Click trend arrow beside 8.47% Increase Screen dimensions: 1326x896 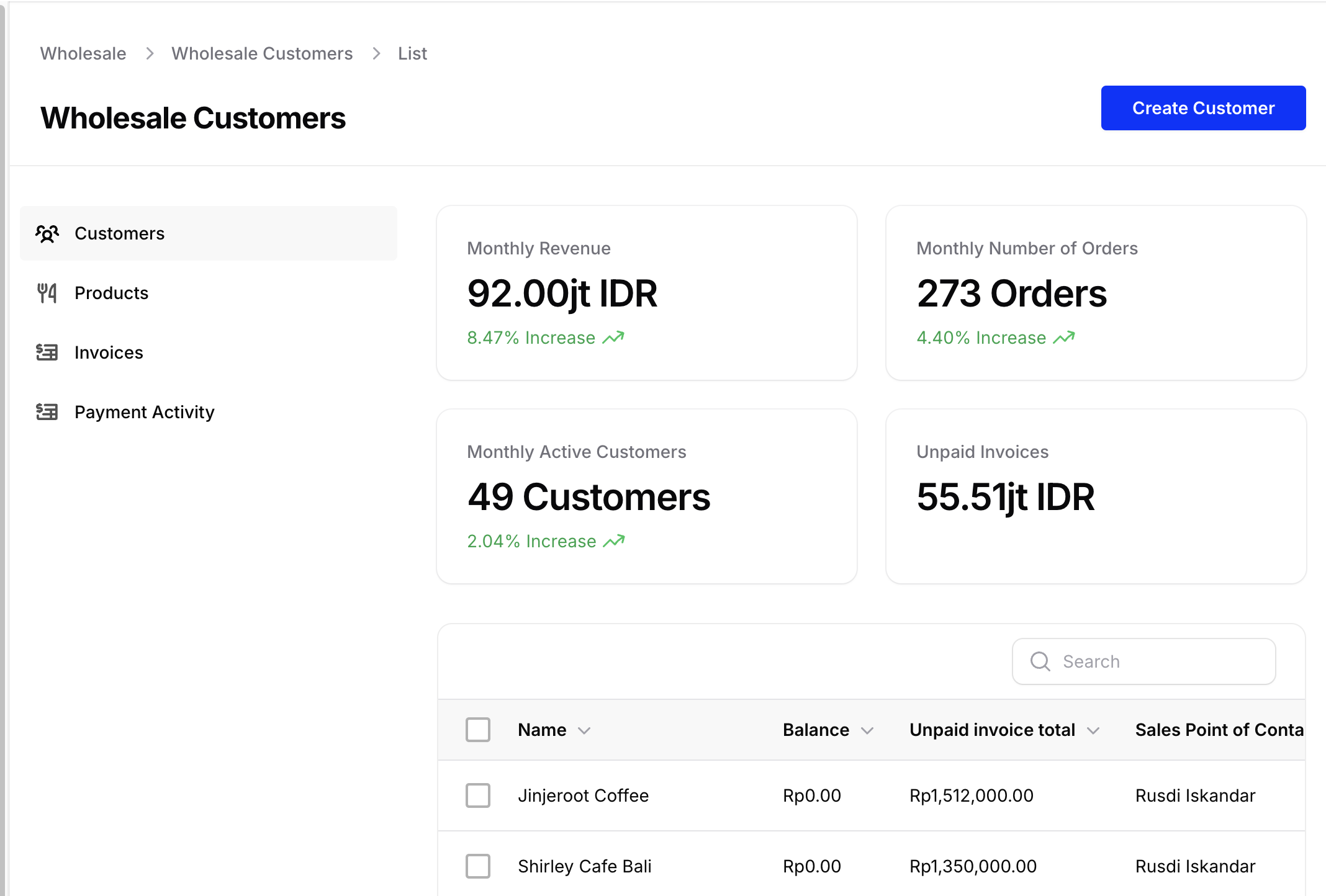click(x=613, y=338)
